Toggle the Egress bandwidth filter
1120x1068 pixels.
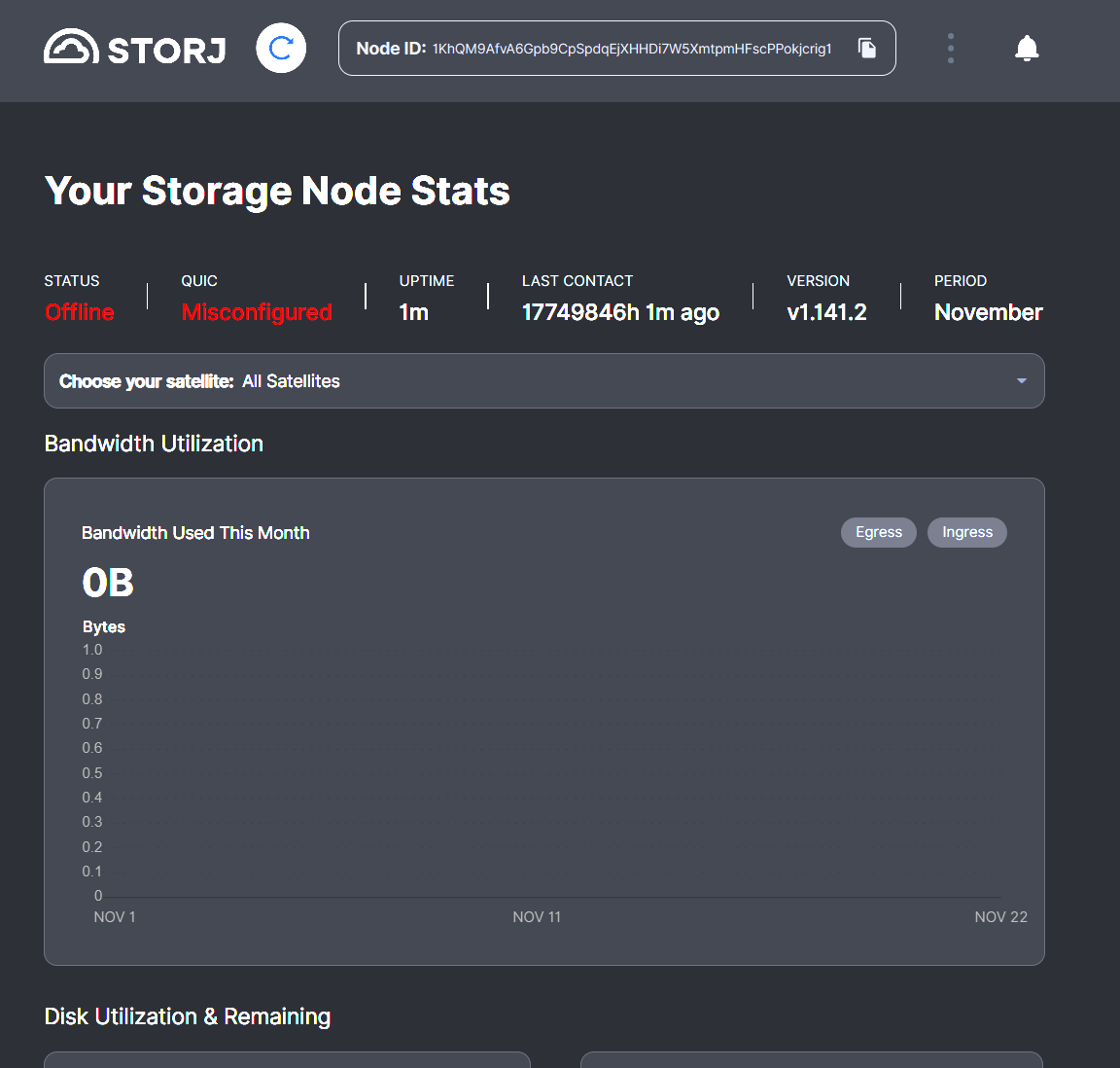coord(878,532)
